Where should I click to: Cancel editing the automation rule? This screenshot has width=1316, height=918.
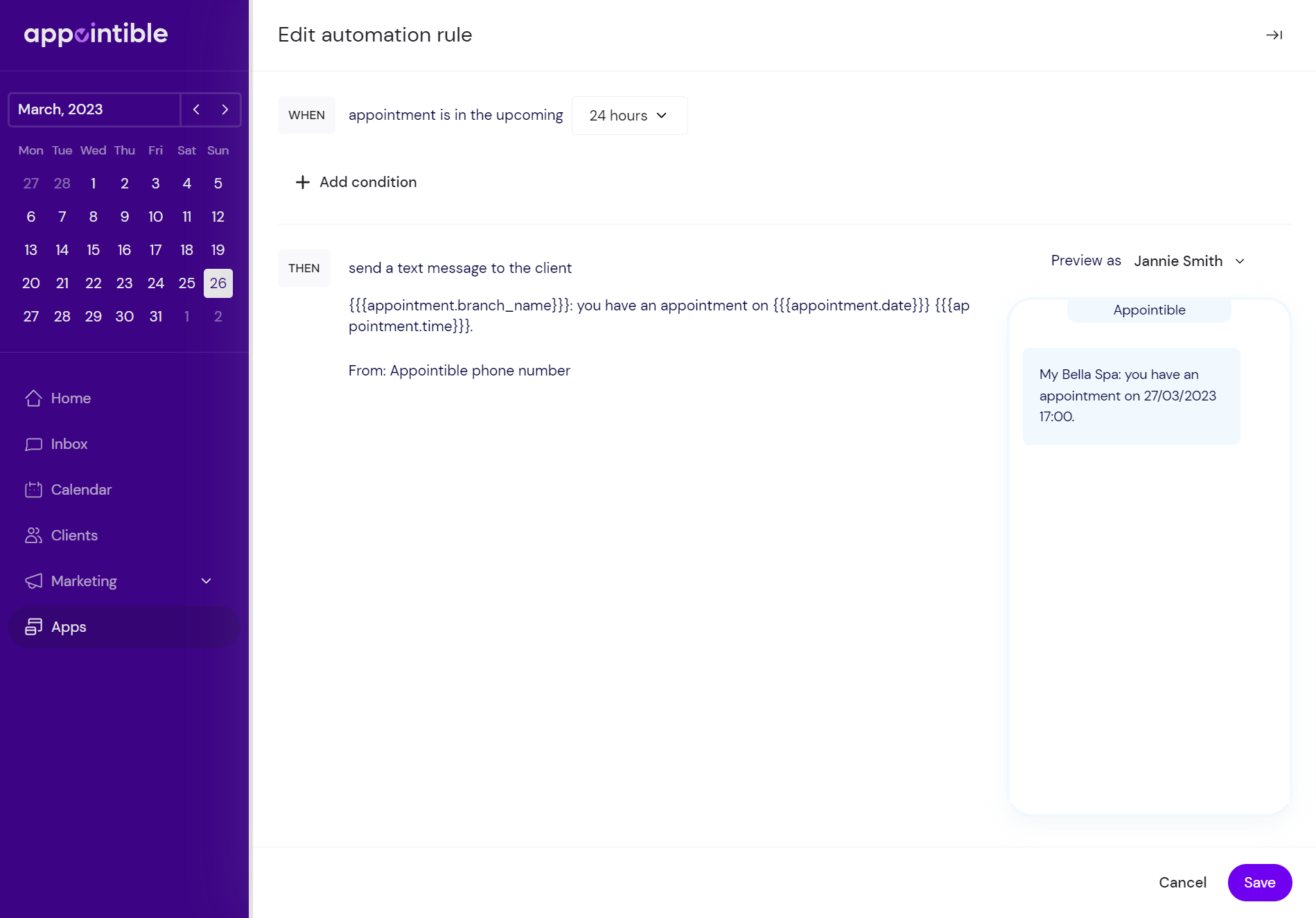click(1182, 882)
